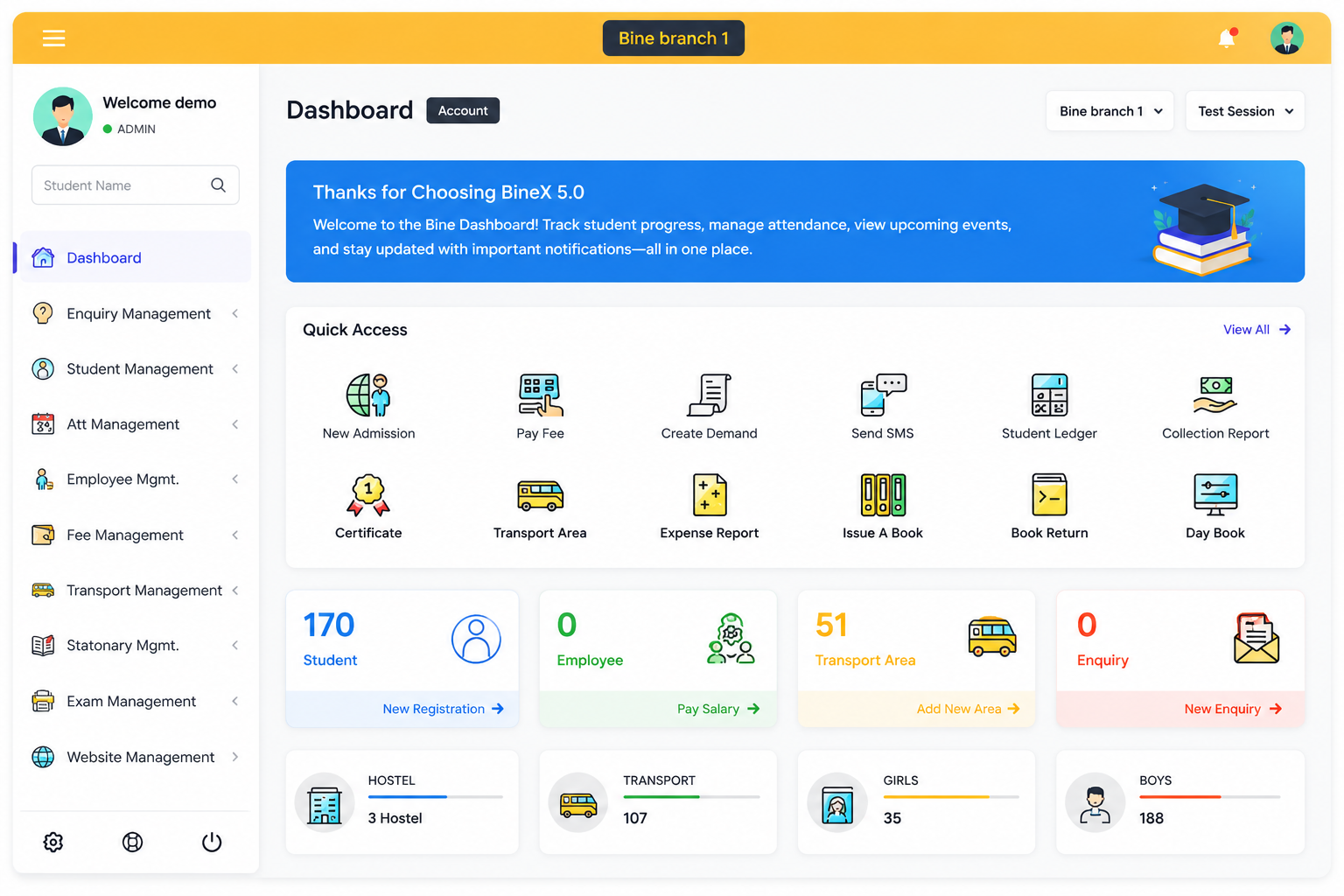Select Website Management menu item
This screenshot has height=896, width=1344.
tap(133, 757)
